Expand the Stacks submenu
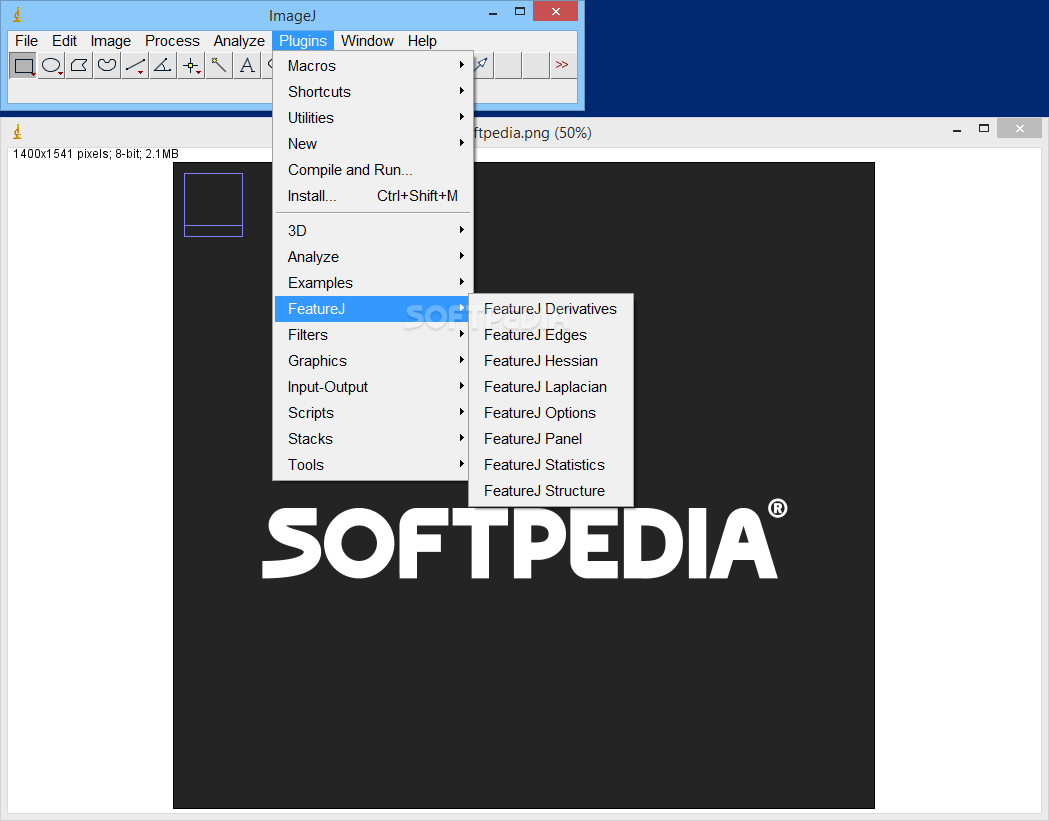Viewport: 1049px width, 821px height. [373, 440]
